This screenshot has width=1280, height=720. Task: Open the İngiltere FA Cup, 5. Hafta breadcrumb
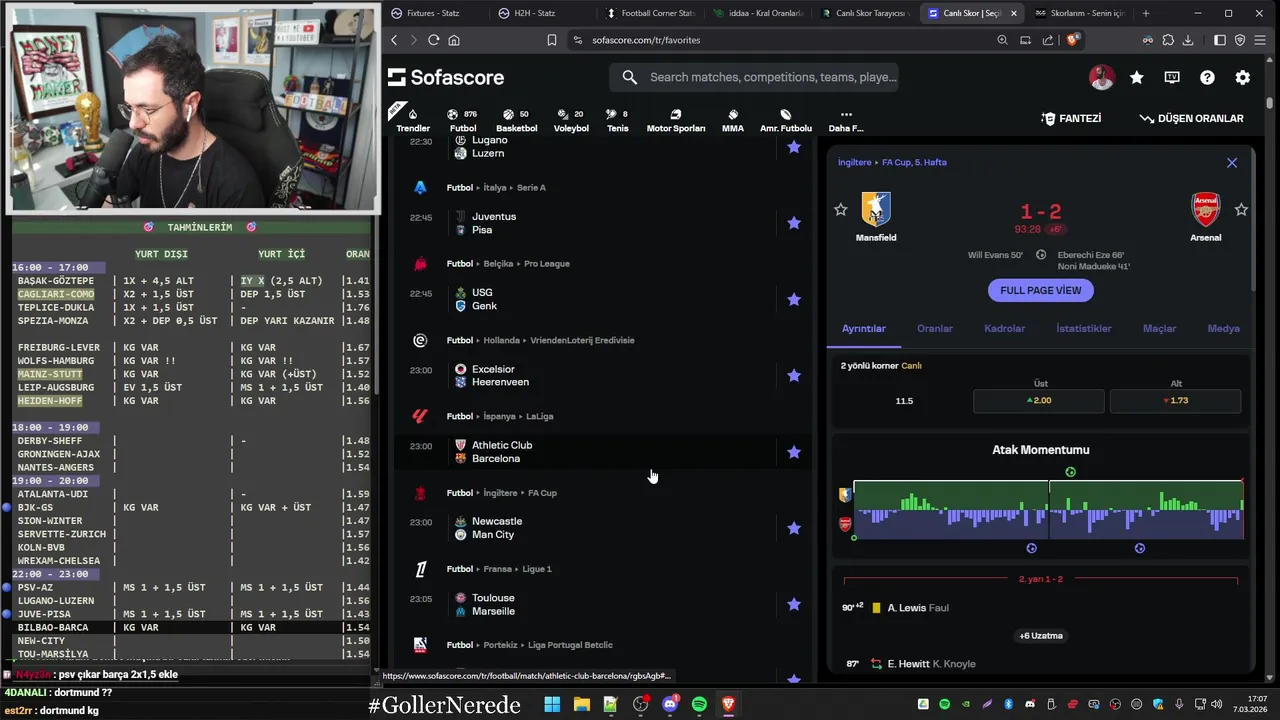click(892, 162)
